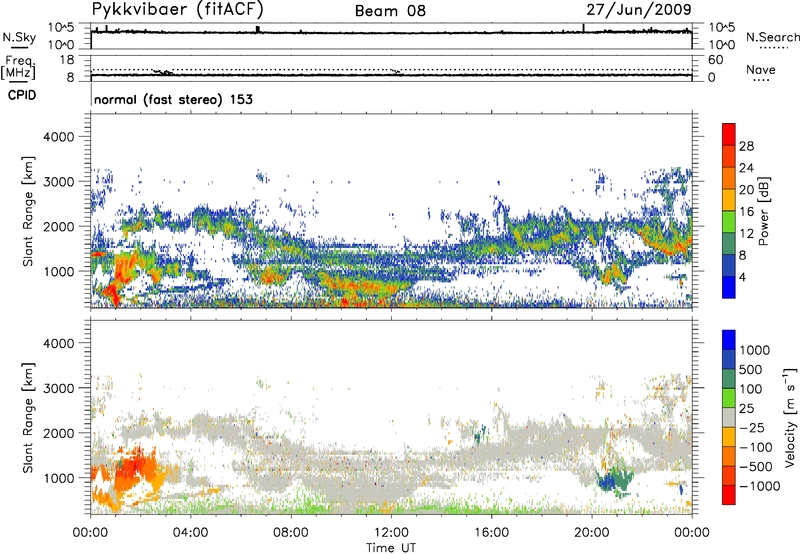Viewport: 800px width, 554px height.
Task: Click the 'CPID' row label
Action: tap(22, 95)
